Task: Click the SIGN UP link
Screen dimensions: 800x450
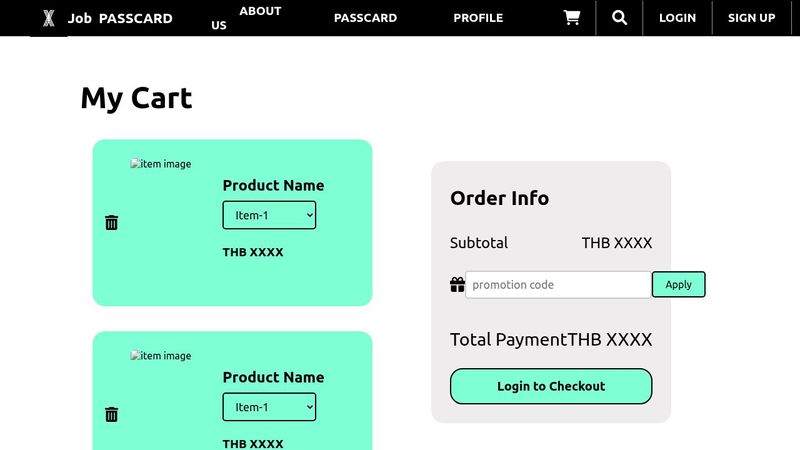Action: [x=751, y=18]
